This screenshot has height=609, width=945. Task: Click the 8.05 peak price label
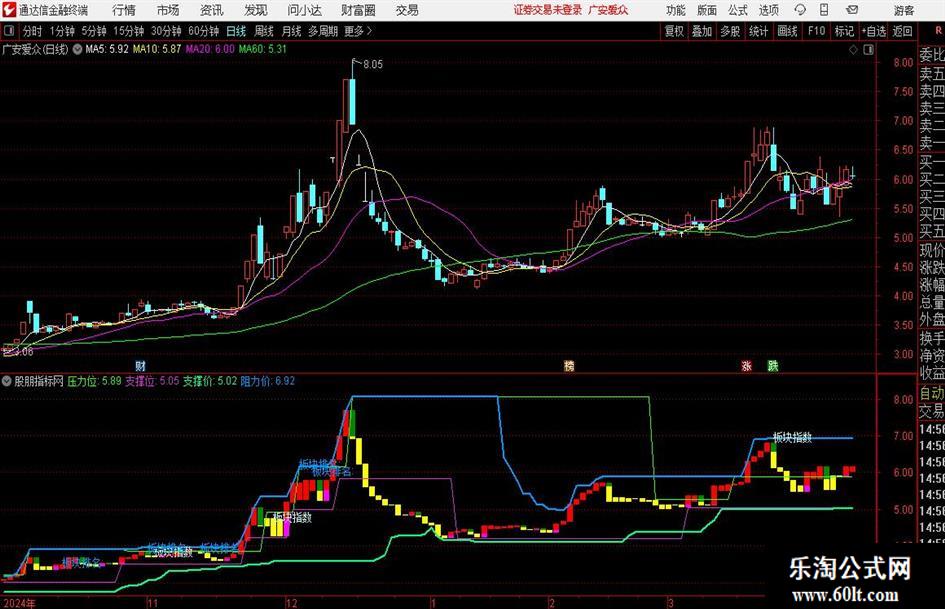(x=372, y=65)
